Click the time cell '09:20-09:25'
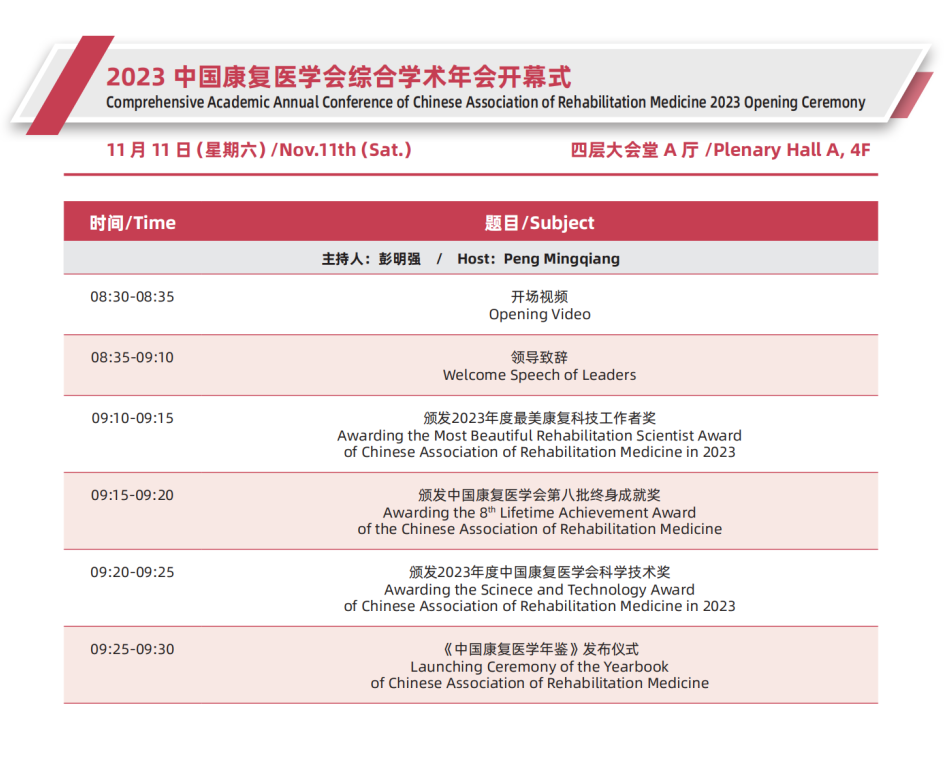 click(132, 572)
